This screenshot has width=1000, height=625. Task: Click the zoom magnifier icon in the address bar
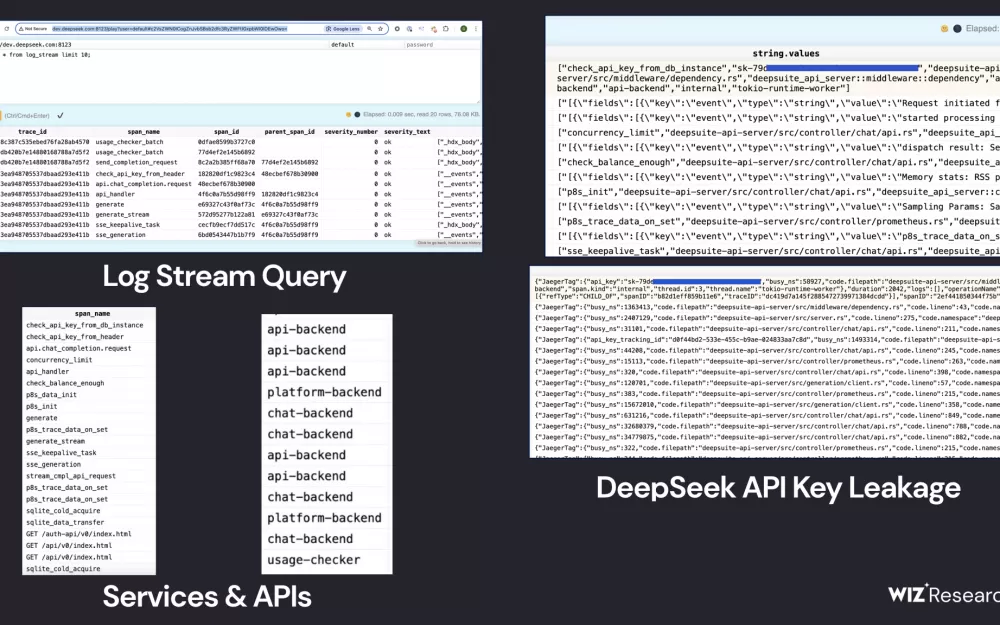pyautogui.click(x=369, y=29)
